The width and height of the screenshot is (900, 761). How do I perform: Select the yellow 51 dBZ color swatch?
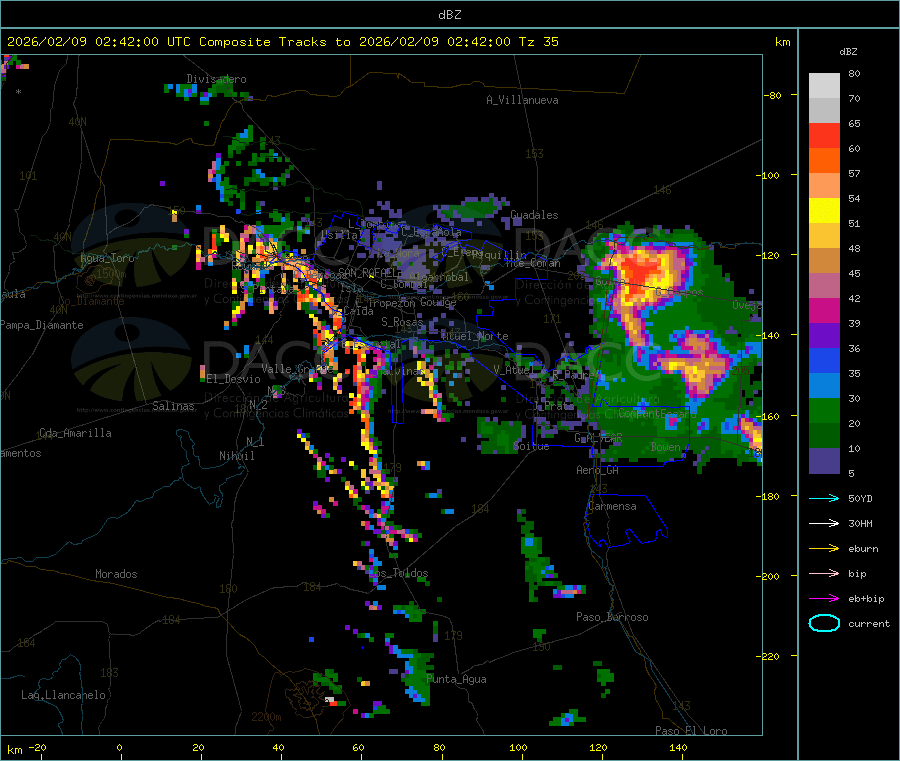pyautogui.click(x=824, y=211)
